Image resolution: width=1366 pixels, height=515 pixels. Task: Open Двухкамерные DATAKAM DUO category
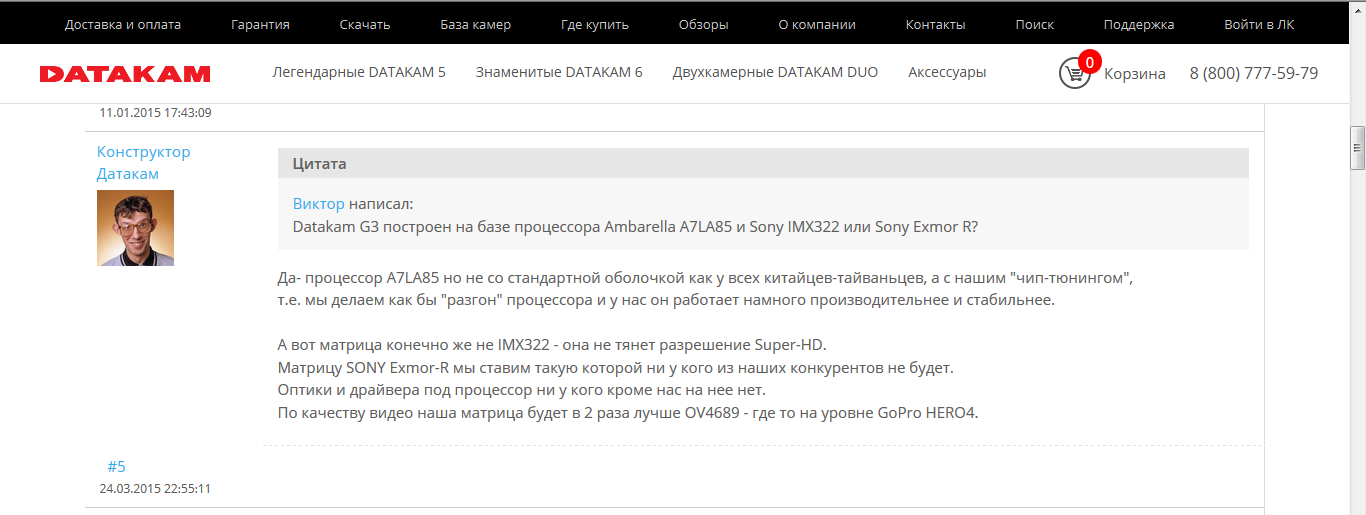click(x=775, y=72)
